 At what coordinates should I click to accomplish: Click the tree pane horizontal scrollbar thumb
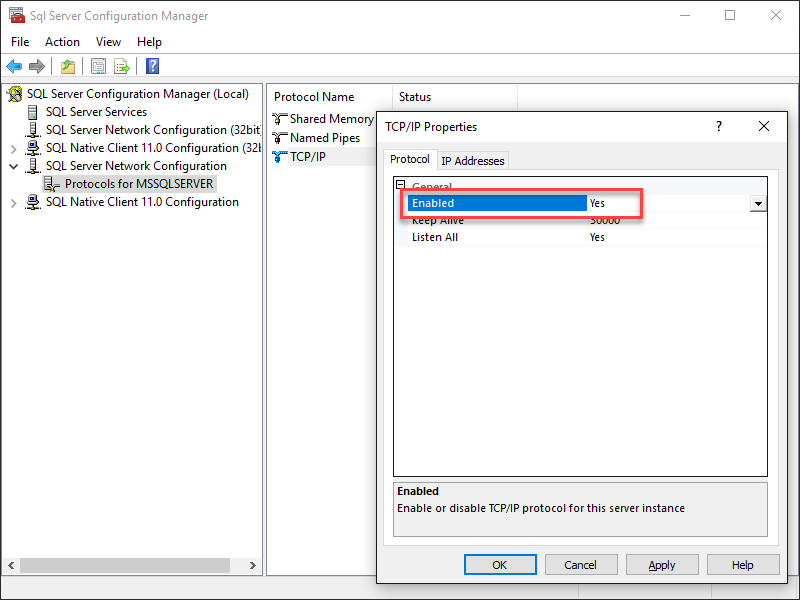[125, 565]
